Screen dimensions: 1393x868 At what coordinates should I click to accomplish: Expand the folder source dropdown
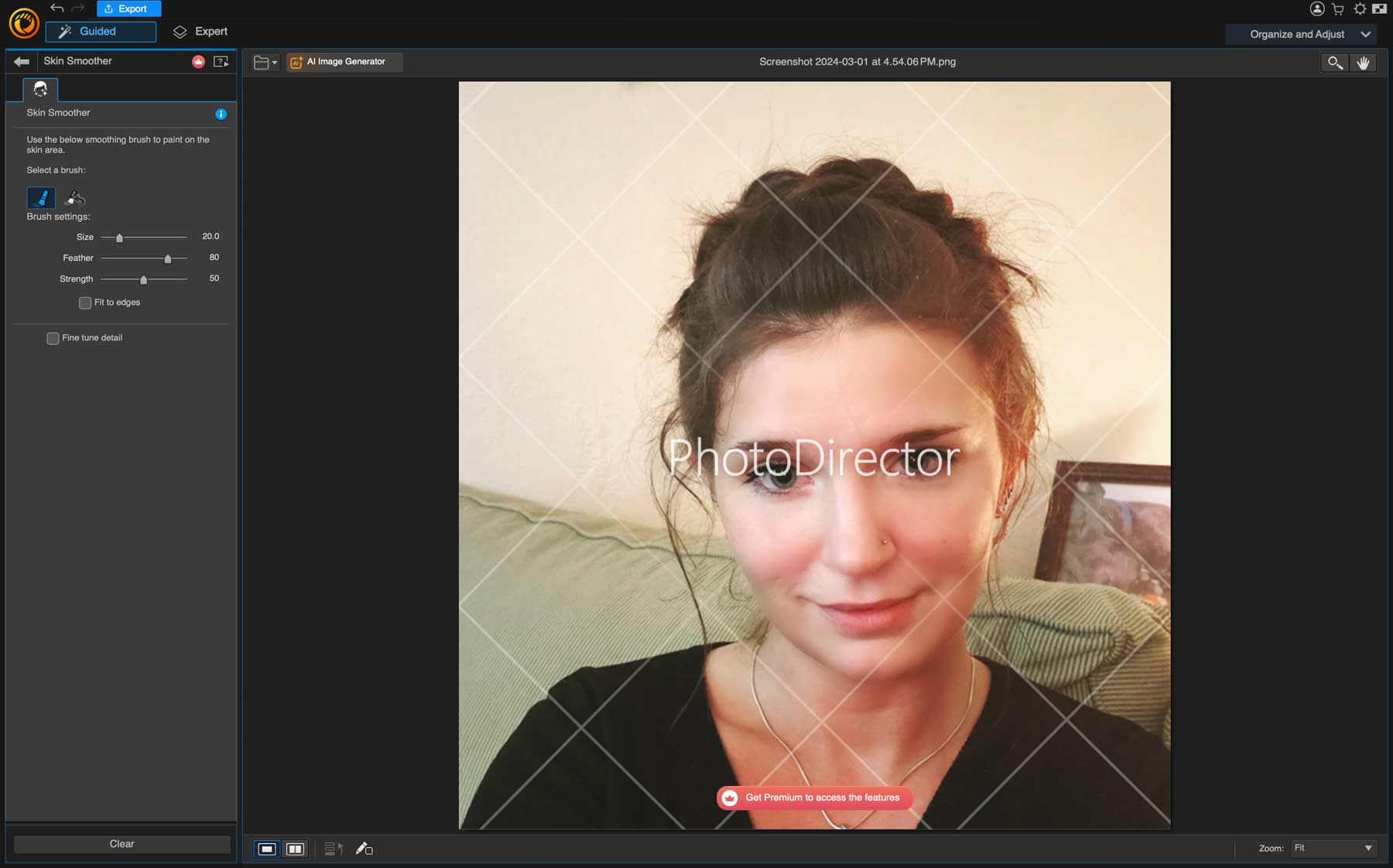point(274,62)
